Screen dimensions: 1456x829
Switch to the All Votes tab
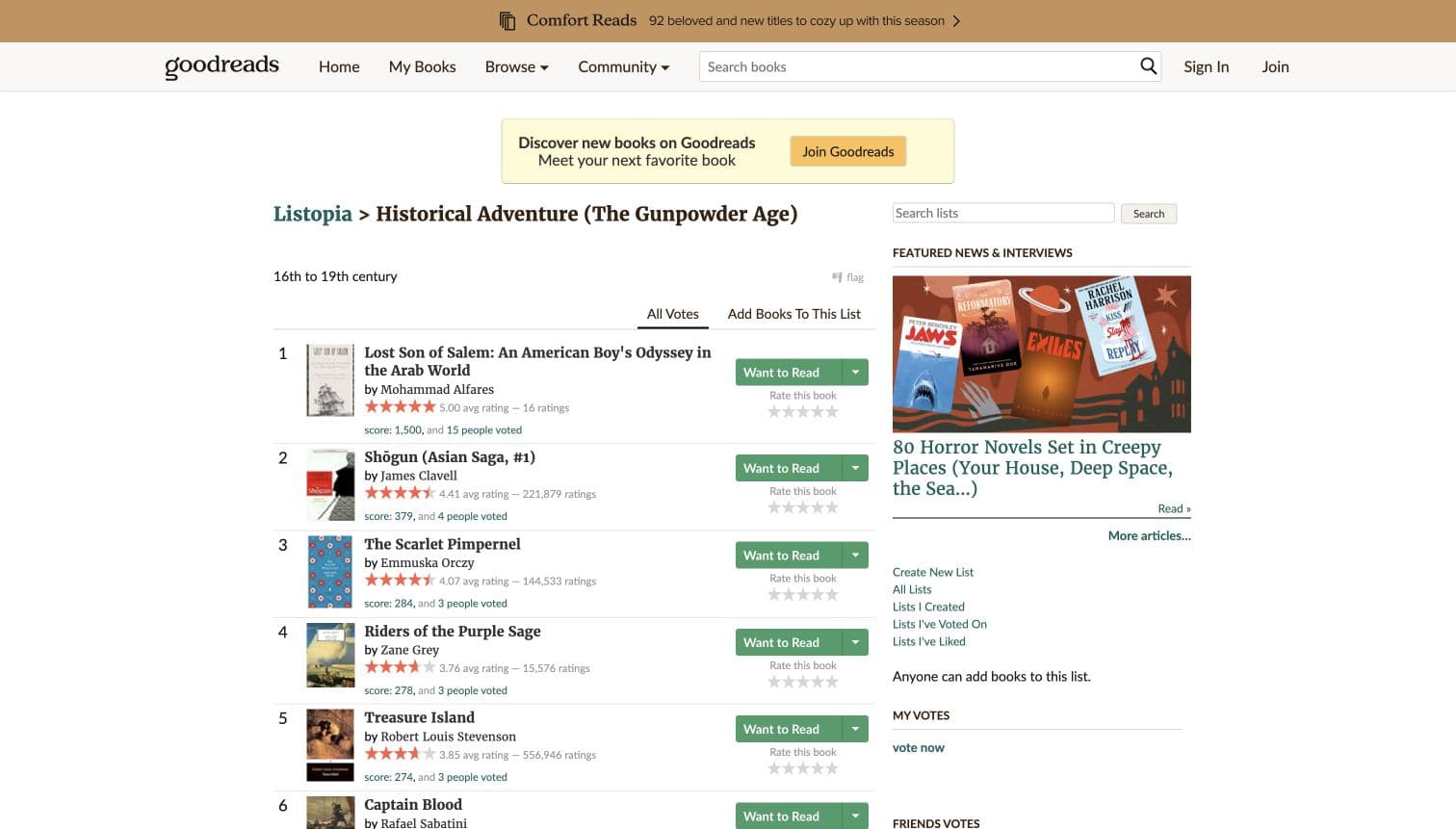coord(673,314)
